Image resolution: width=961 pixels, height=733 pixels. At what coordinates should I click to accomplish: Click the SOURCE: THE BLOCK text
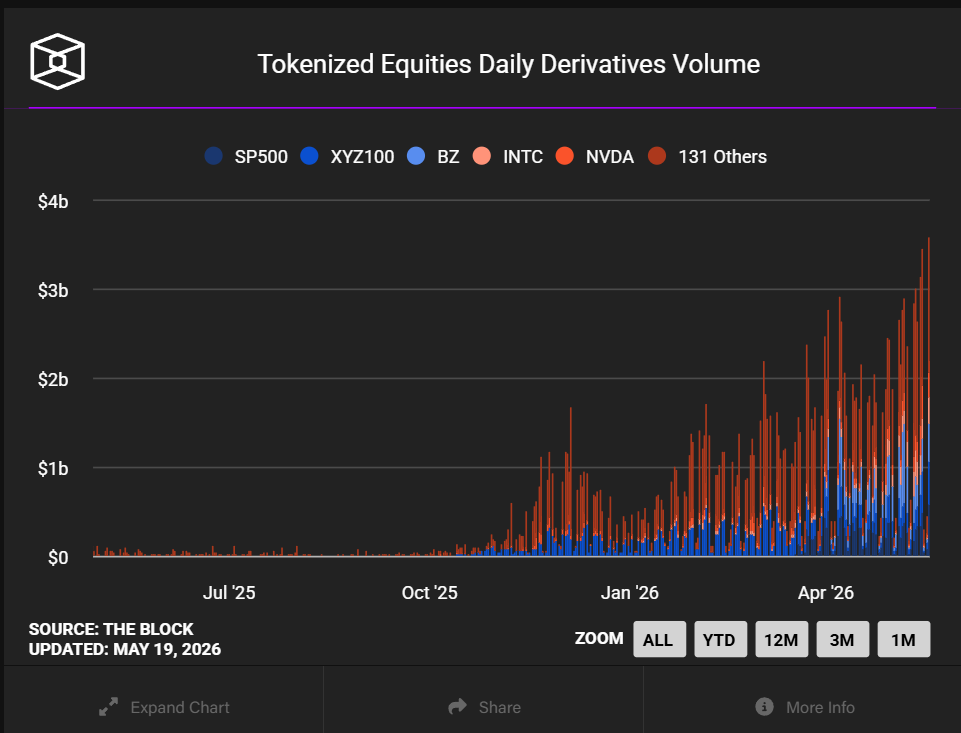tap(111, 629)
